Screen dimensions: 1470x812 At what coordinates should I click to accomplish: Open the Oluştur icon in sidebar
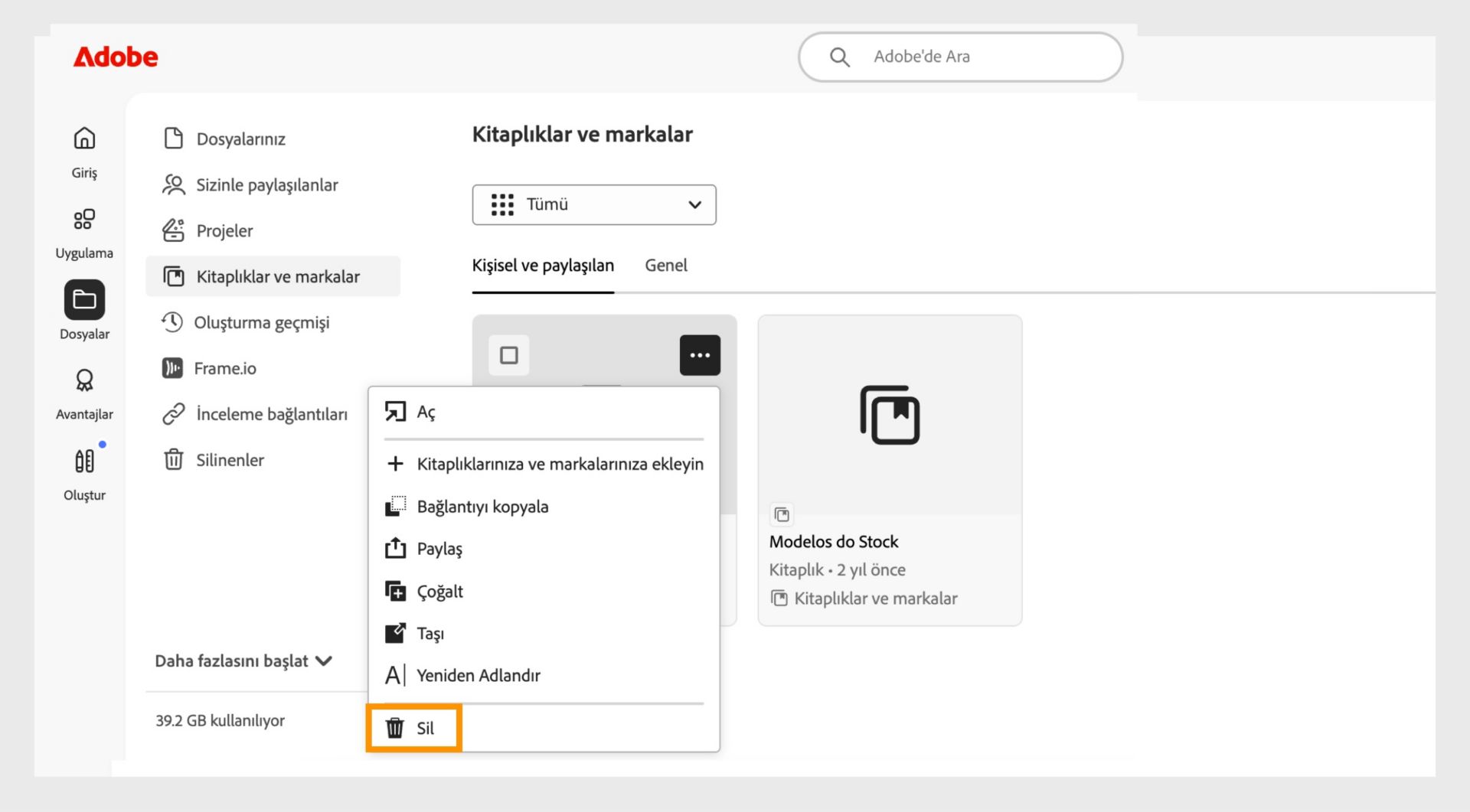tap(84, 461)
